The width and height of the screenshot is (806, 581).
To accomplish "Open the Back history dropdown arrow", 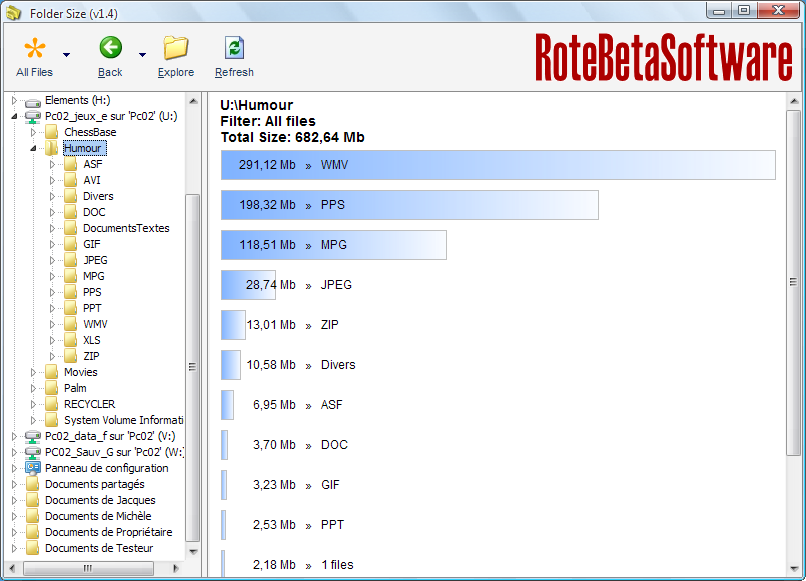I will point(142,55).
